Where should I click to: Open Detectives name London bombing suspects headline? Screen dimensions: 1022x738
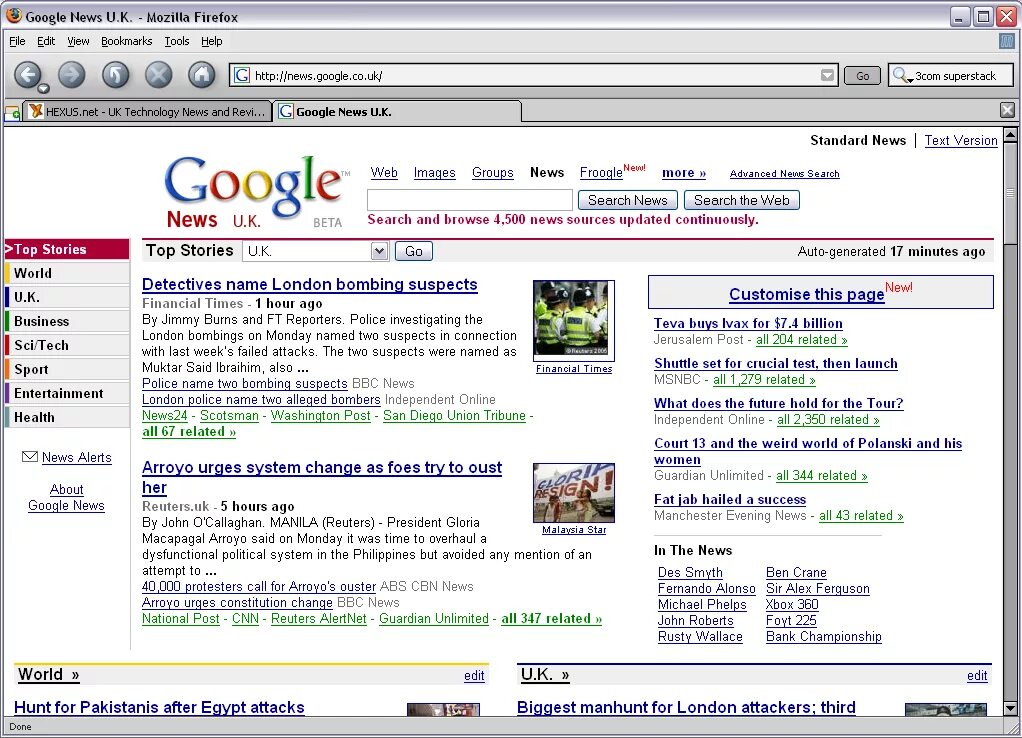point(310,284)
